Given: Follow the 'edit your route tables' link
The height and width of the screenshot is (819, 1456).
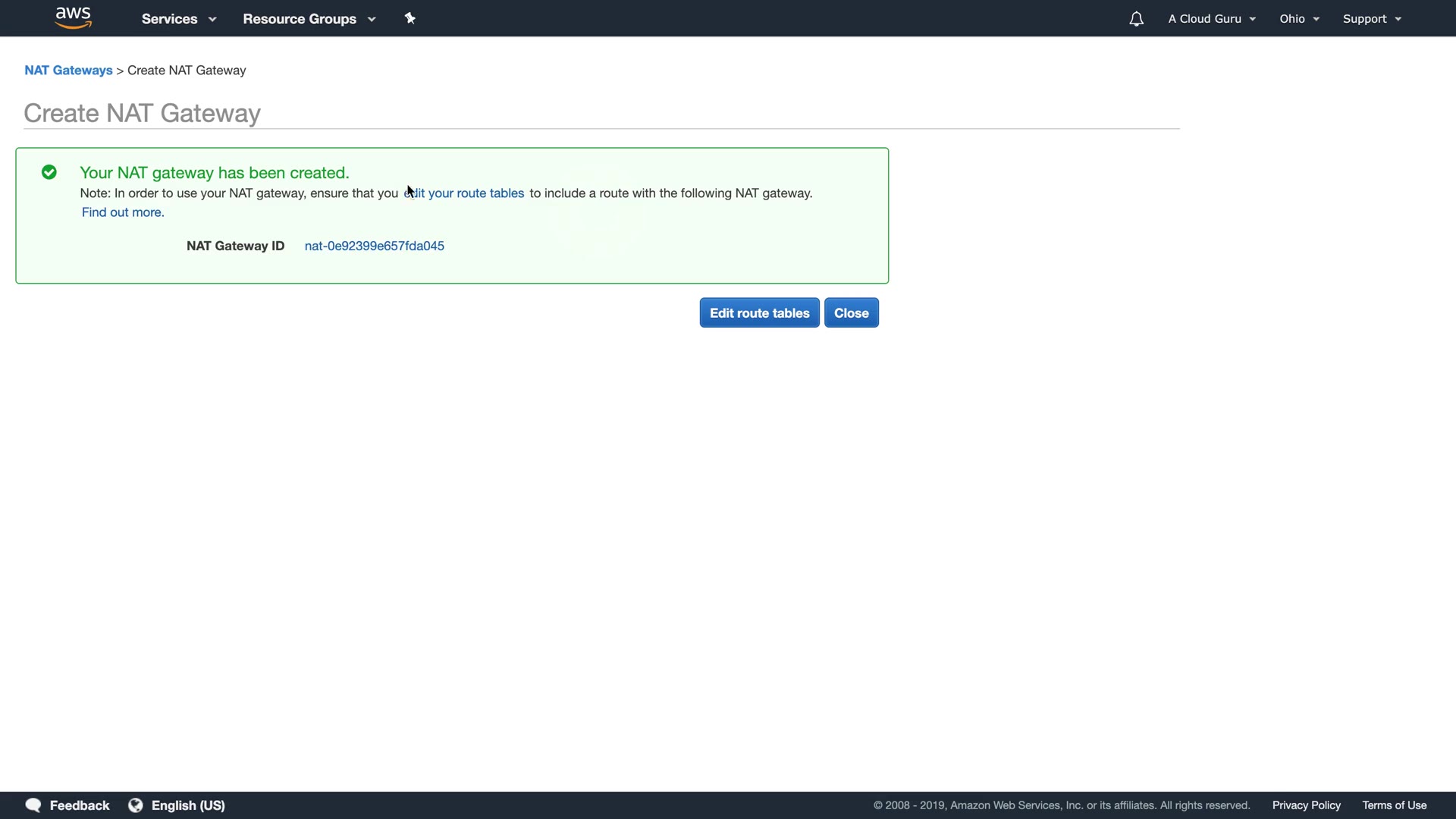Looking at the screenshot, I should pos(466,193).
